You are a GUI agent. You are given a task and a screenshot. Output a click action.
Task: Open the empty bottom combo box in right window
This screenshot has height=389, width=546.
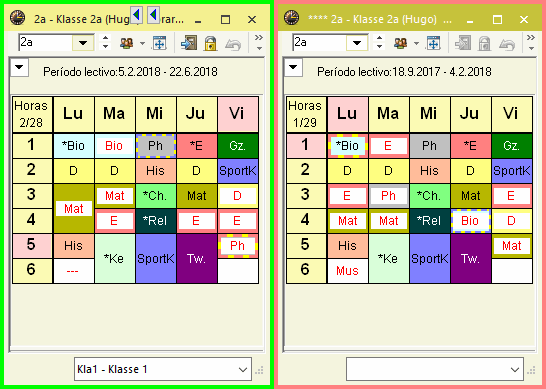point(435,369)
